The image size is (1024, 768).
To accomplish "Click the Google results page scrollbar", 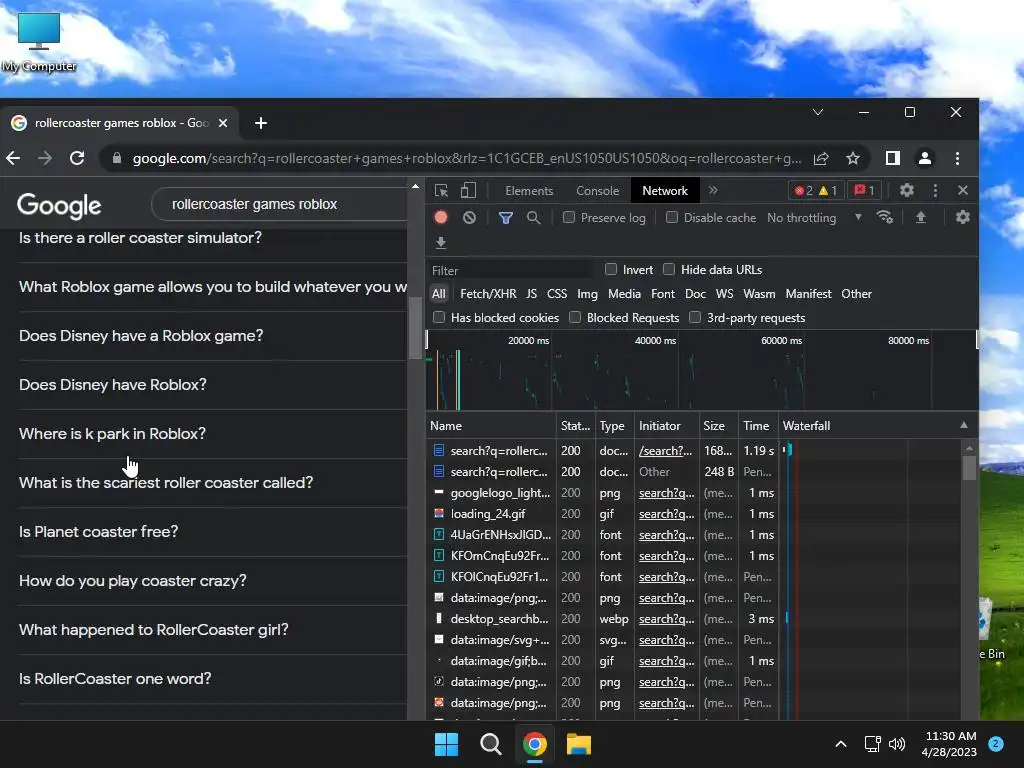I will (415, 328).
